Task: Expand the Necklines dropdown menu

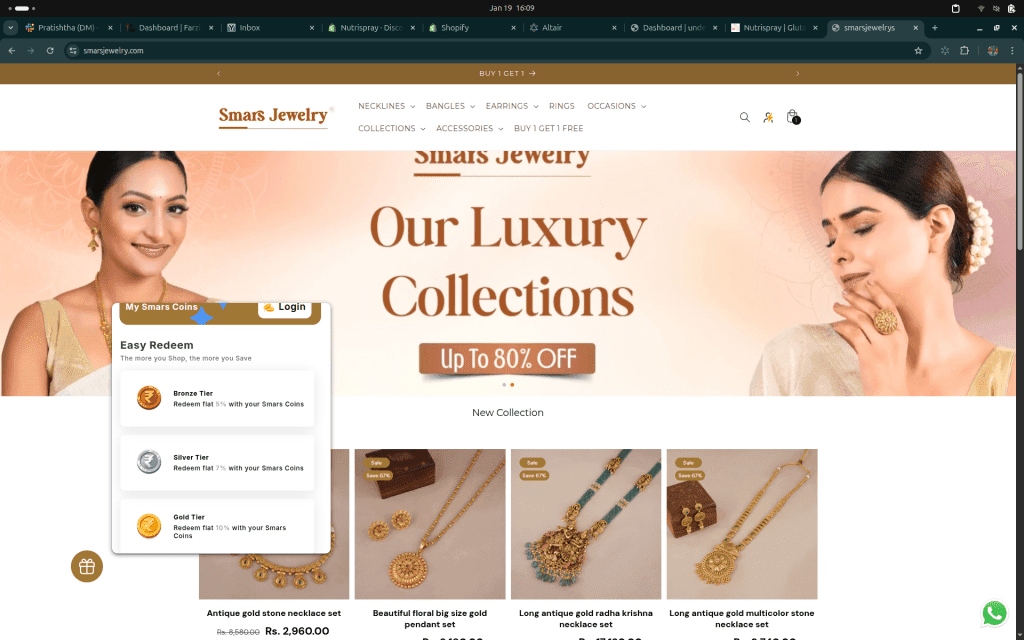Action: point(387,106)
